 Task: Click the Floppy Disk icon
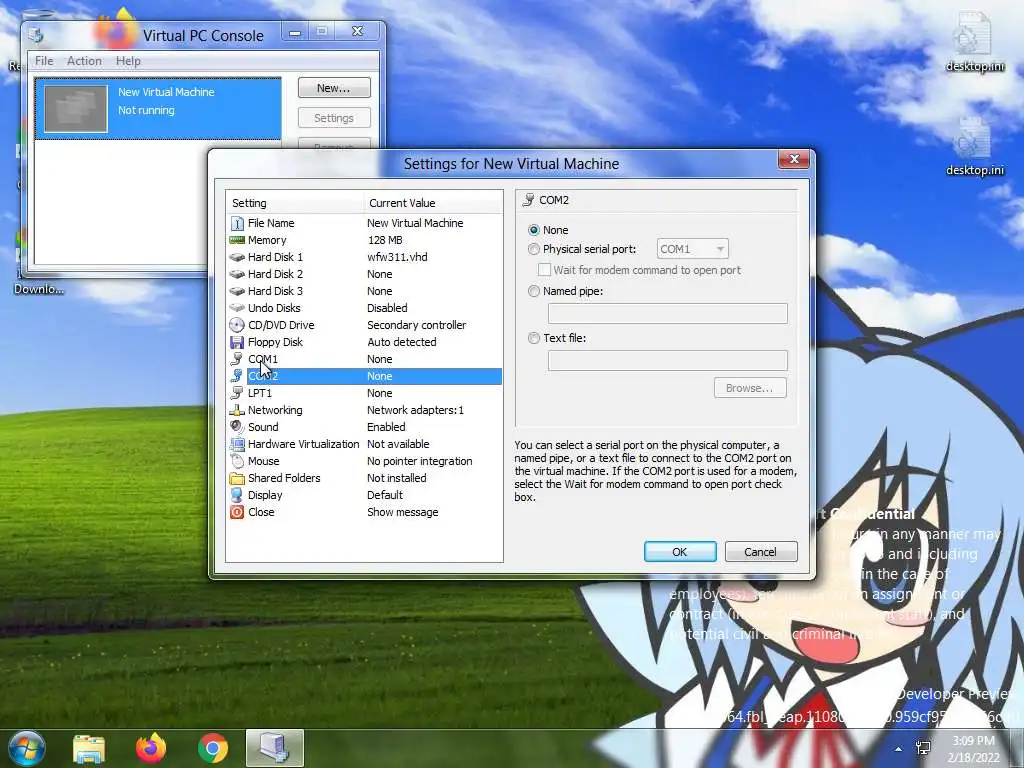click(x=237, y=342)
